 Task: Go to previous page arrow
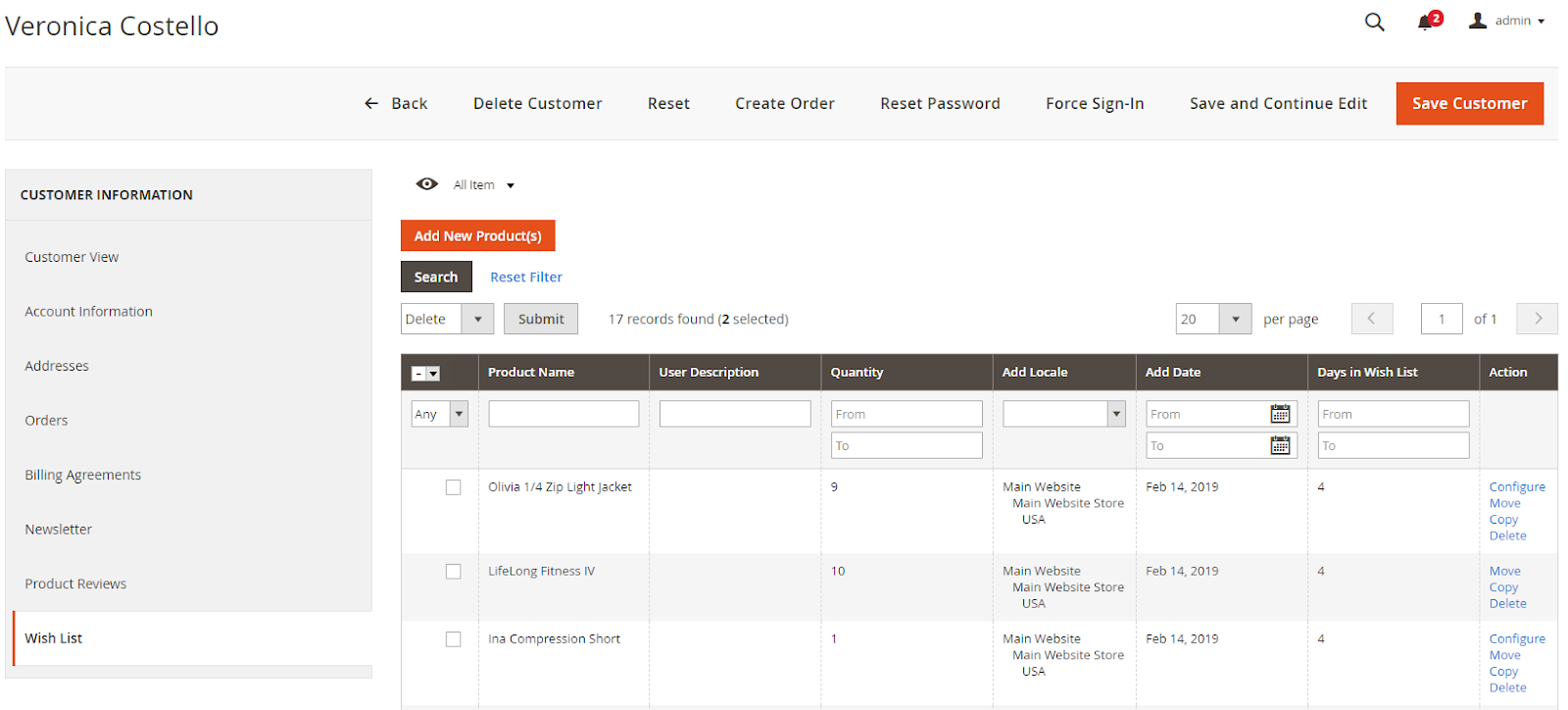pos(1371,319)
